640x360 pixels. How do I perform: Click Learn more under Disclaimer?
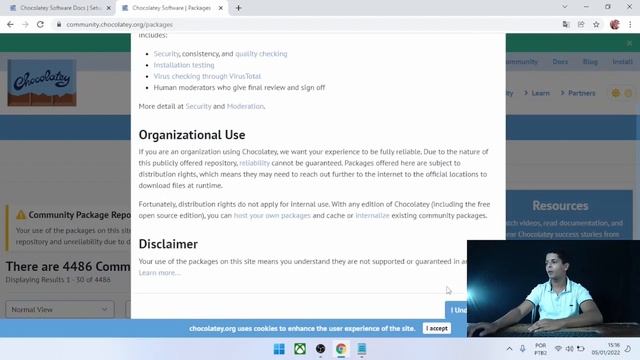pyautogui.click(x=159, y=273)
